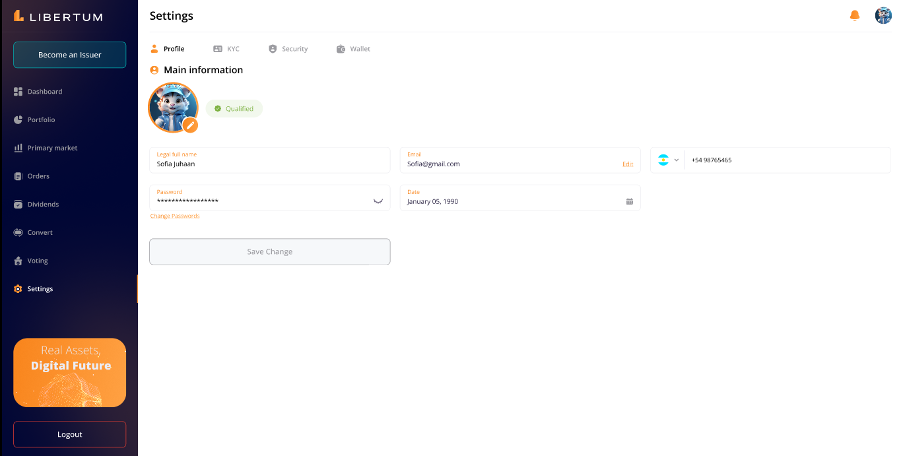This screenshot has height=456, width=904.
Task: Open Voting in the sidebar
Action: coord(37,260)
